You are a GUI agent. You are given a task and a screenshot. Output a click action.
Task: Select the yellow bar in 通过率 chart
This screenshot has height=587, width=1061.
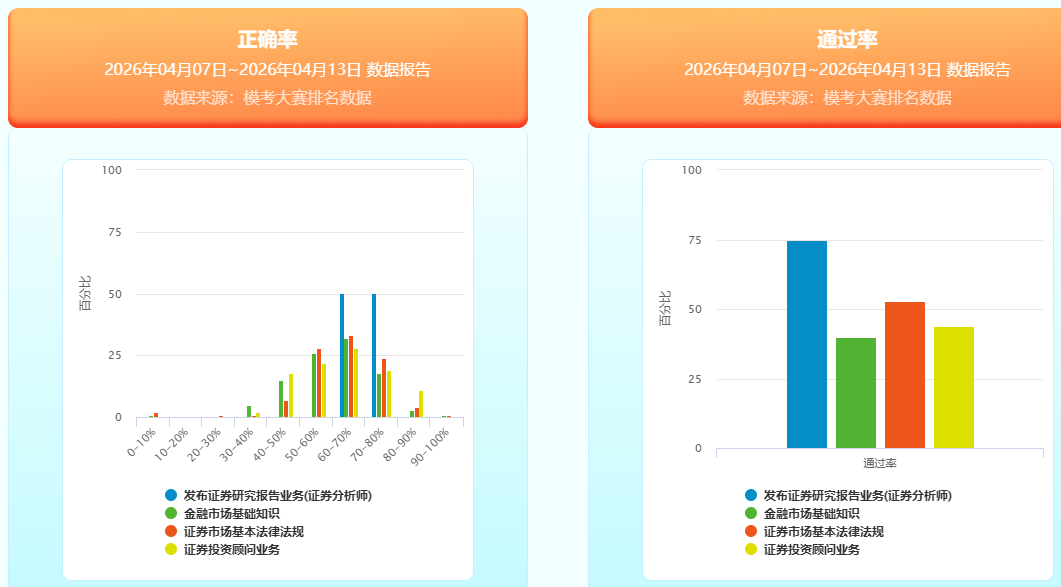954,387
